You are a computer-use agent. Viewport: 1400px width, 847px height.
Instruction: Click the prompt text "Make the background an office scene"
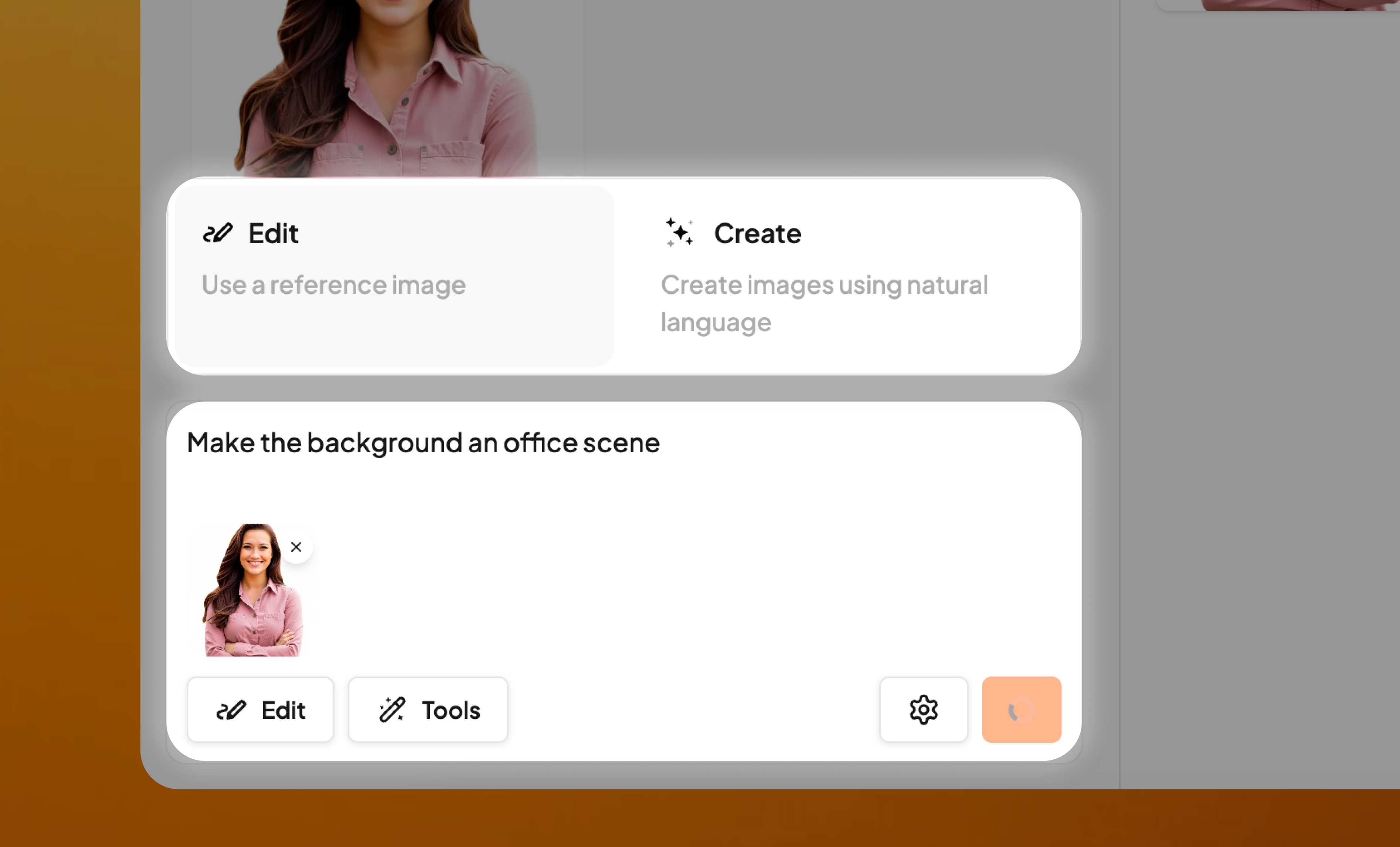pos(423,442)
